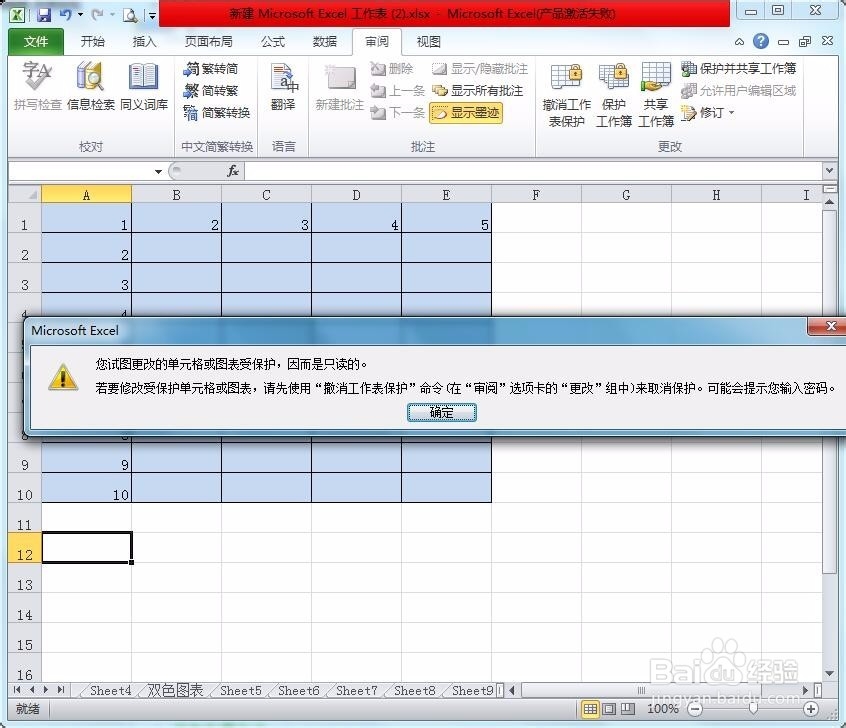Click the 翻译 translate icon
Viewport: 846px width, 728px height.
(283, 86)
